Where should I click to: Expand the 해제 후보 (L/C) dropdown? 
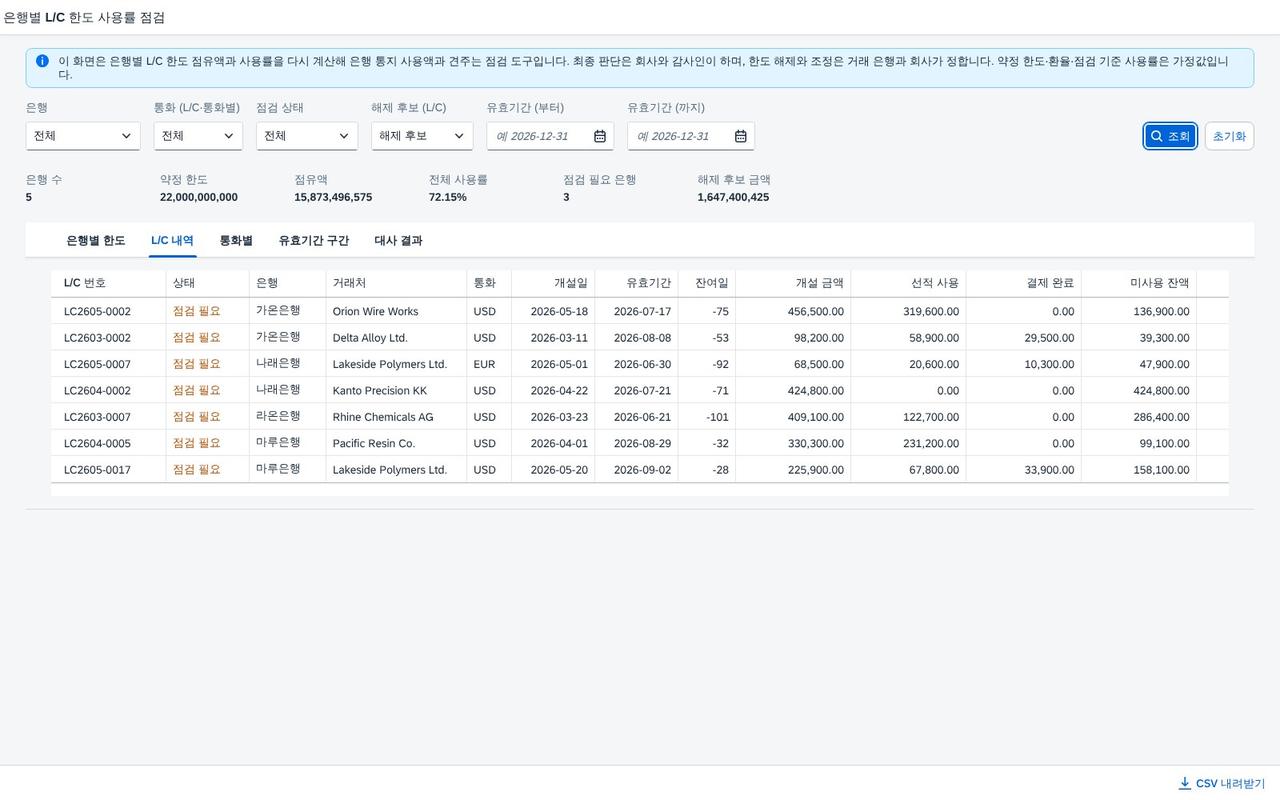pyautogui.click(x=422, y=136)
